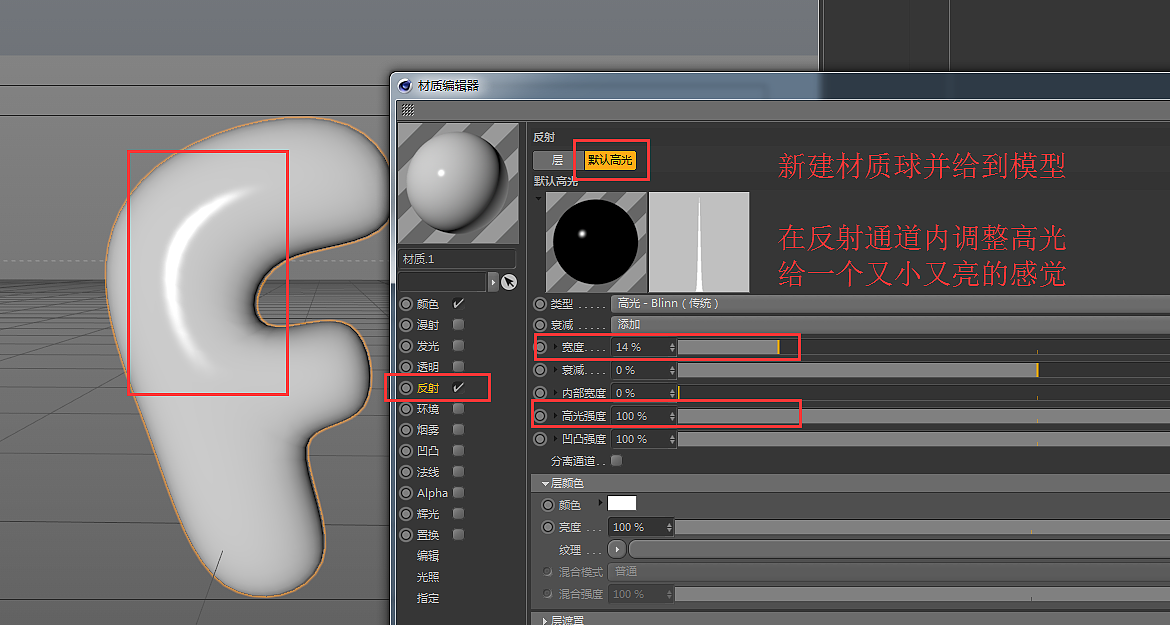This screenshot has width=1170, height=625.
Task: Open the 衰减 dropdown showing 添加
Action: [x=890, y=324]
